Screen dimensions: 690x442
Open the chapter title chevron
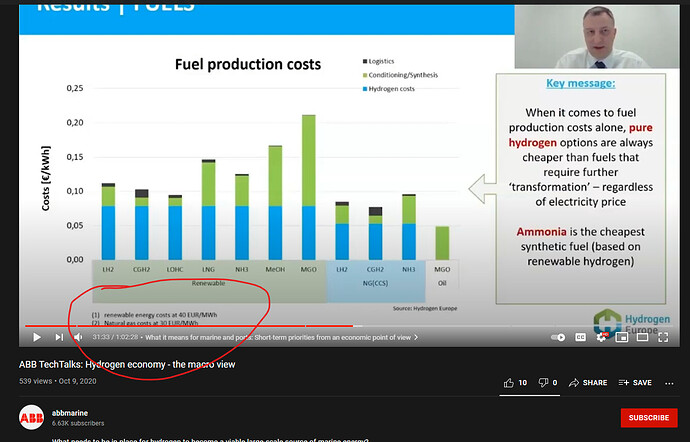(x=416, y=338)
